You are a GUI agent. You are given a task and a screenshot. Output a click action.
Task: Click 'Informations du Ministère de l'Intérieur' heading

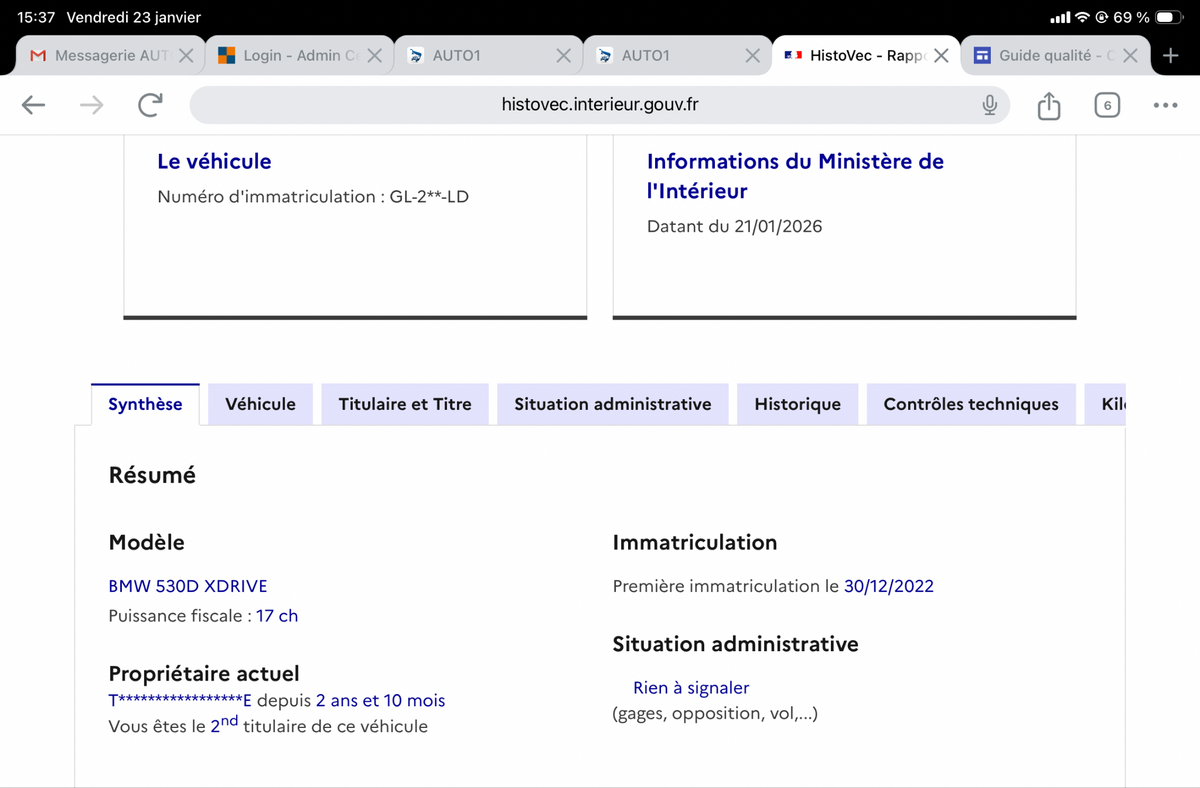click(795, 176)
